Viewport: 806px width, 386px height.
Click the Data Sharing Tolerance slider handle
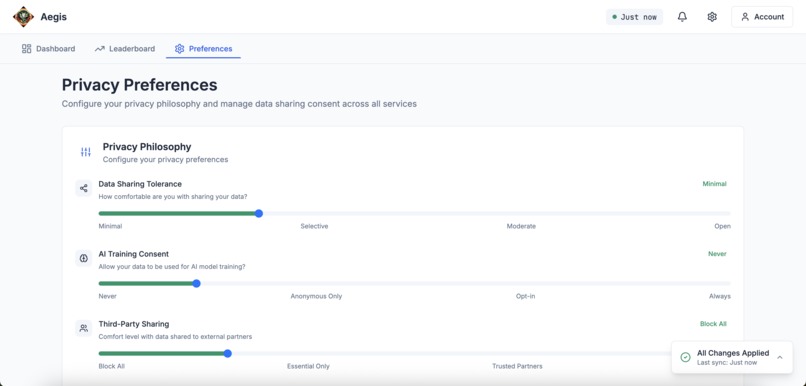259,213
